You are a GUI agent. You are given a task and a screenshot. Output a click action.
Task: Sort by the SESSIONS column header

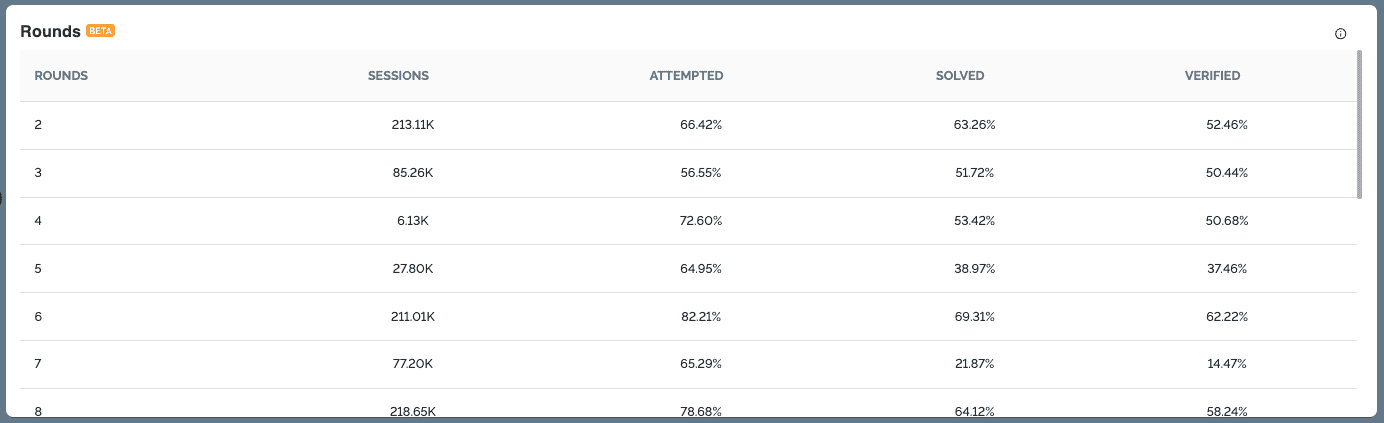coord(398,76)
